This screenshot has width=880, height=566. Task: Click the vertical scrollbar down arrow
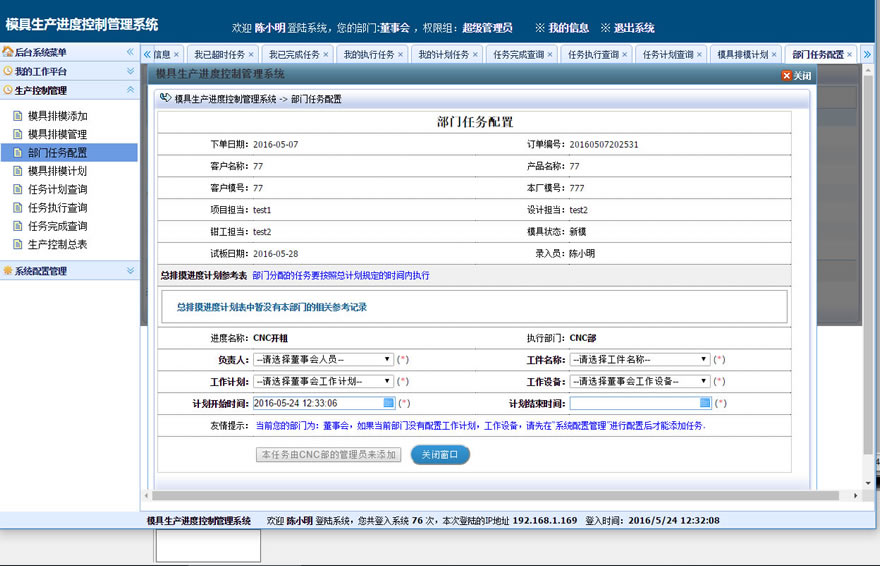click(x=868, y=483)
